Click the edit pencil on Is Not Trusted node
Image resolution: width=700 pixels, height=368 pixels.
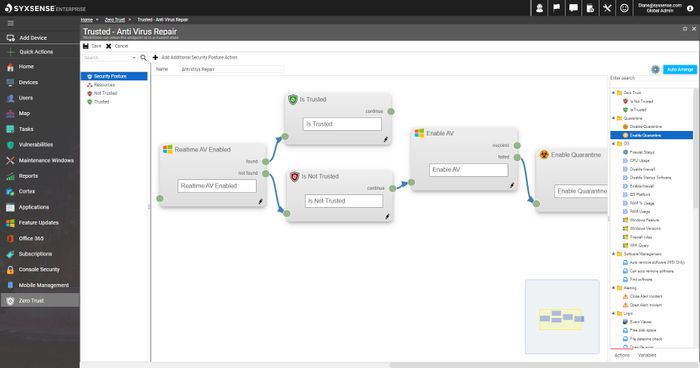[x=387, y=216]
